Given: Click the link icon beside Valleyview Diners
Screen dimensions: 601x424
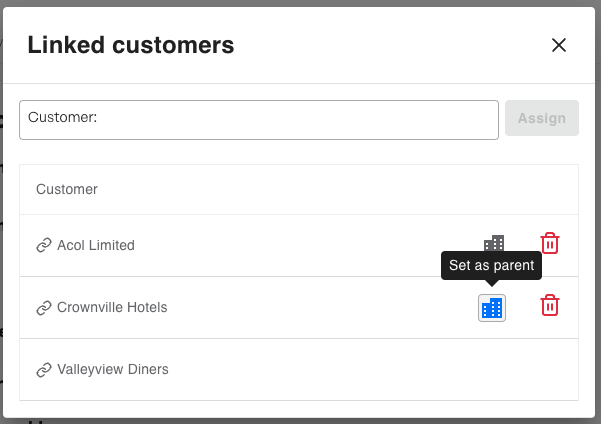Looking at the screenshot, I should pos(43,370).
